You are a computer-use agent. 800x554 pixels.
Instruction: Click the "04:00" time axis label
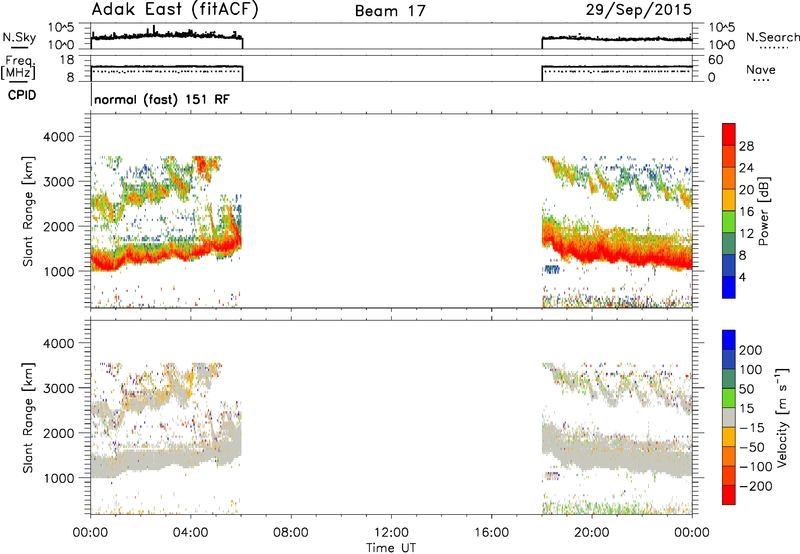pyautogui.click(x=191, y=533)
